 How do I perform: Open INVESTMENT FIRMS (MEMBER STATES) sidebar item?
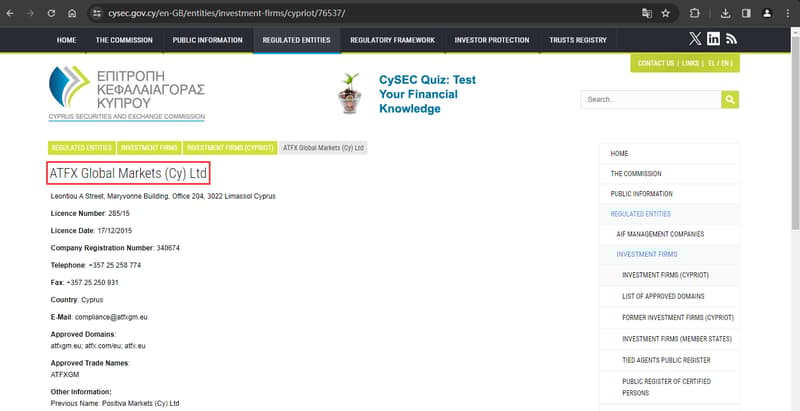point(669,339)
